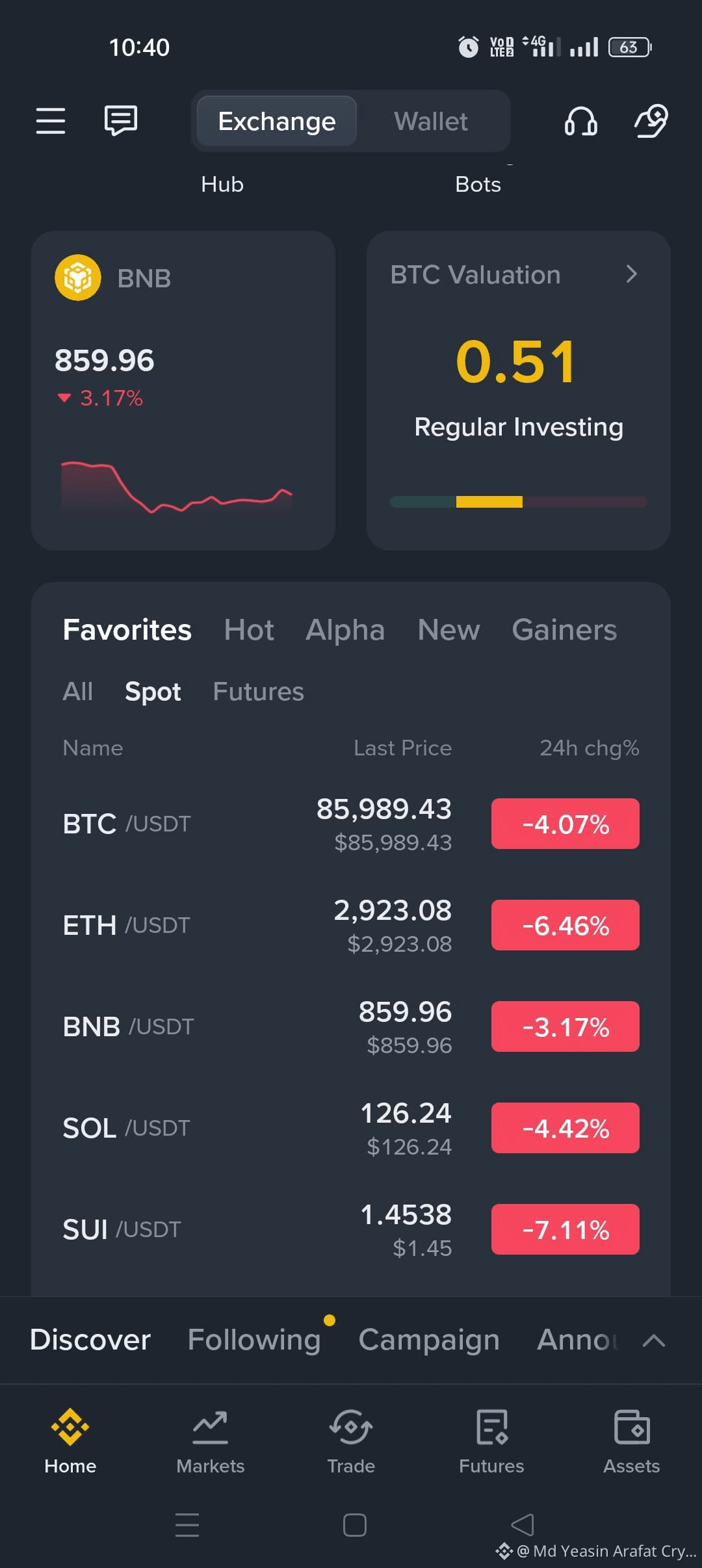Select the Futures filter under Favorites

[x=259, y=692]
